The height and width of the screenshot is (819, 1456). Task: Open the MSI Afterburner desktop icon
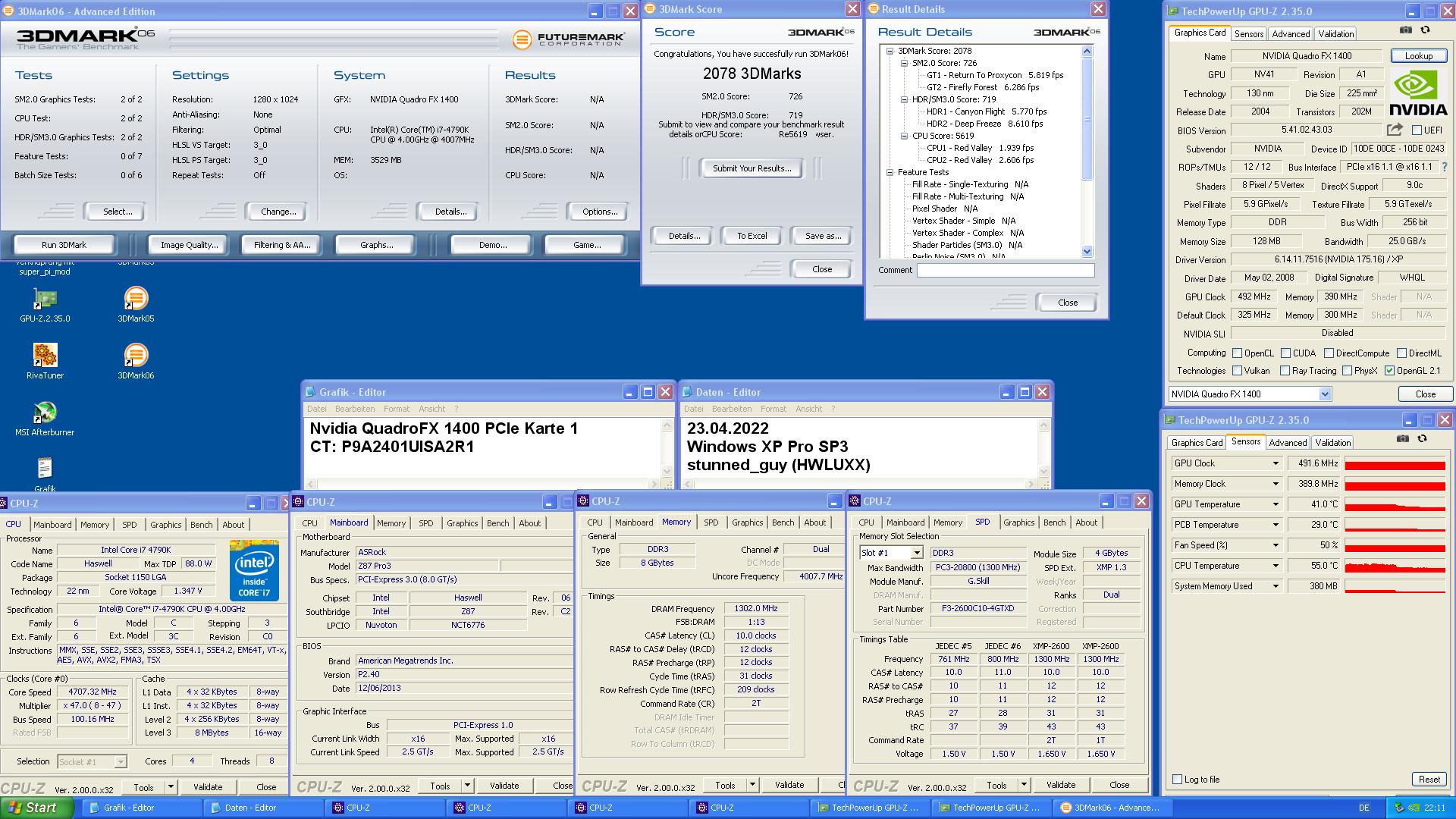coord(45,418)
